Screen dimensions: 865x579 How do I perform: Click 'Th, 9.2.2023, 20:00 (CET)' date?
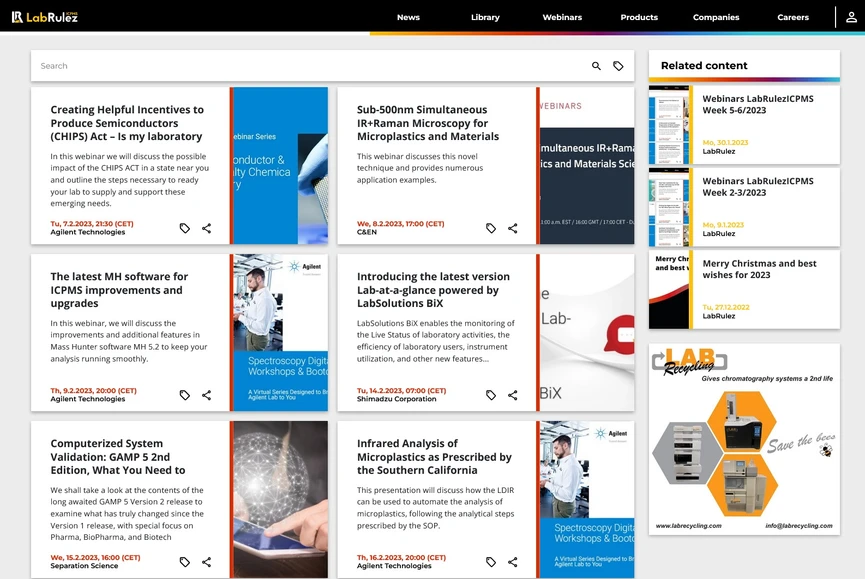(93, 390)
